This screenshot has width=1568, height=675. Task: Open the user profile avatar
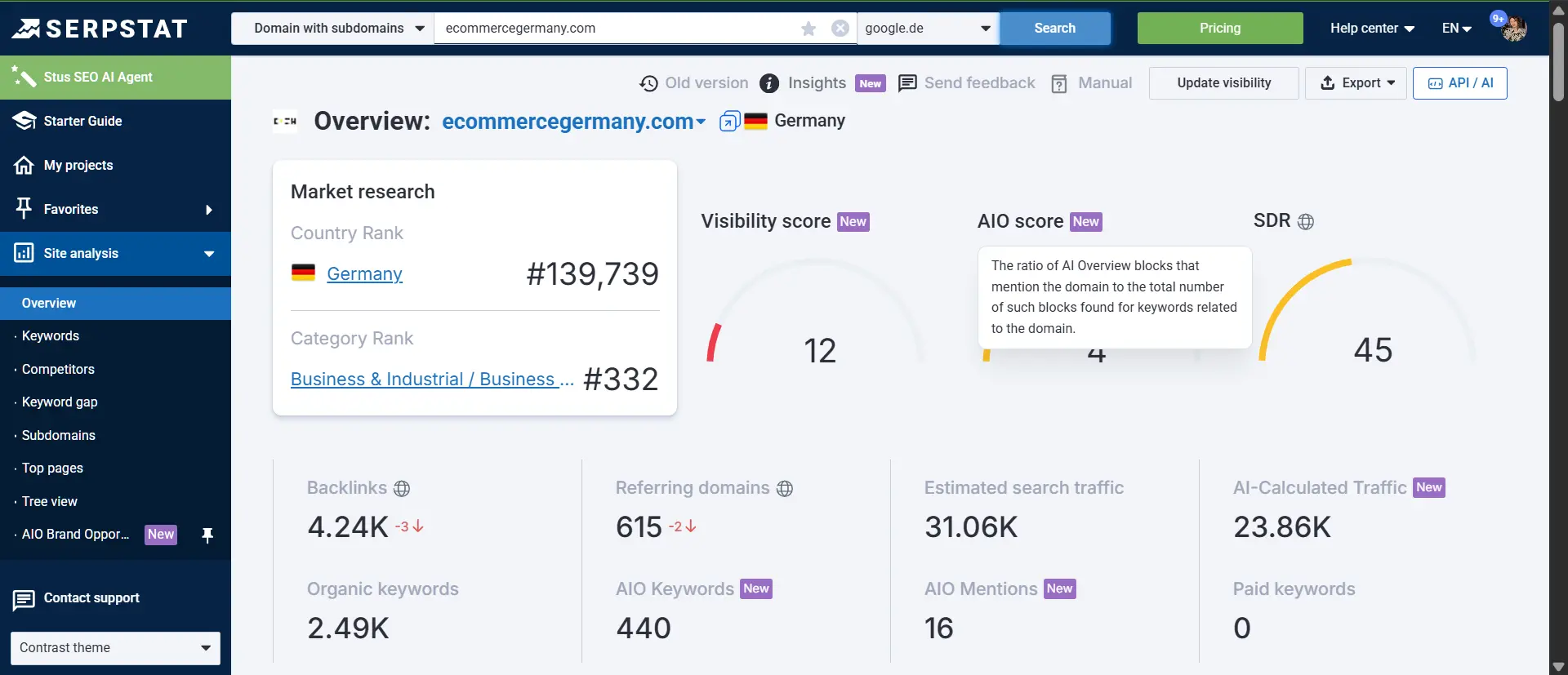(1513, 29)
